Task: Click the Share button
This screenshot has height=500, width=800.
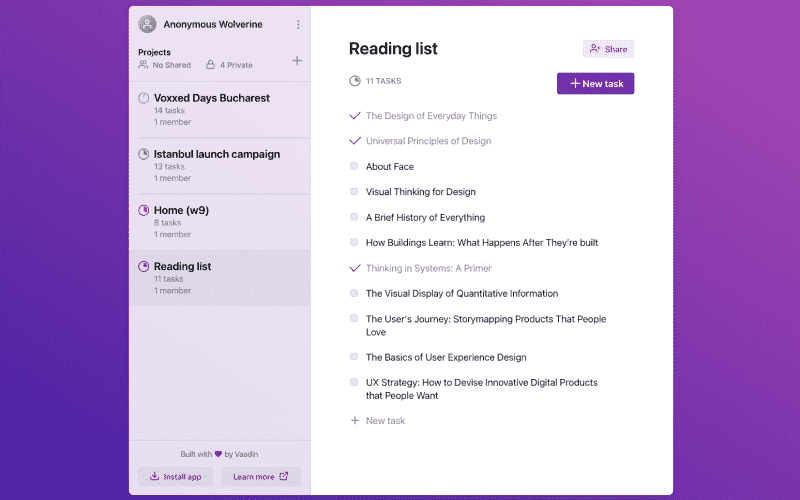Action: 608,49
